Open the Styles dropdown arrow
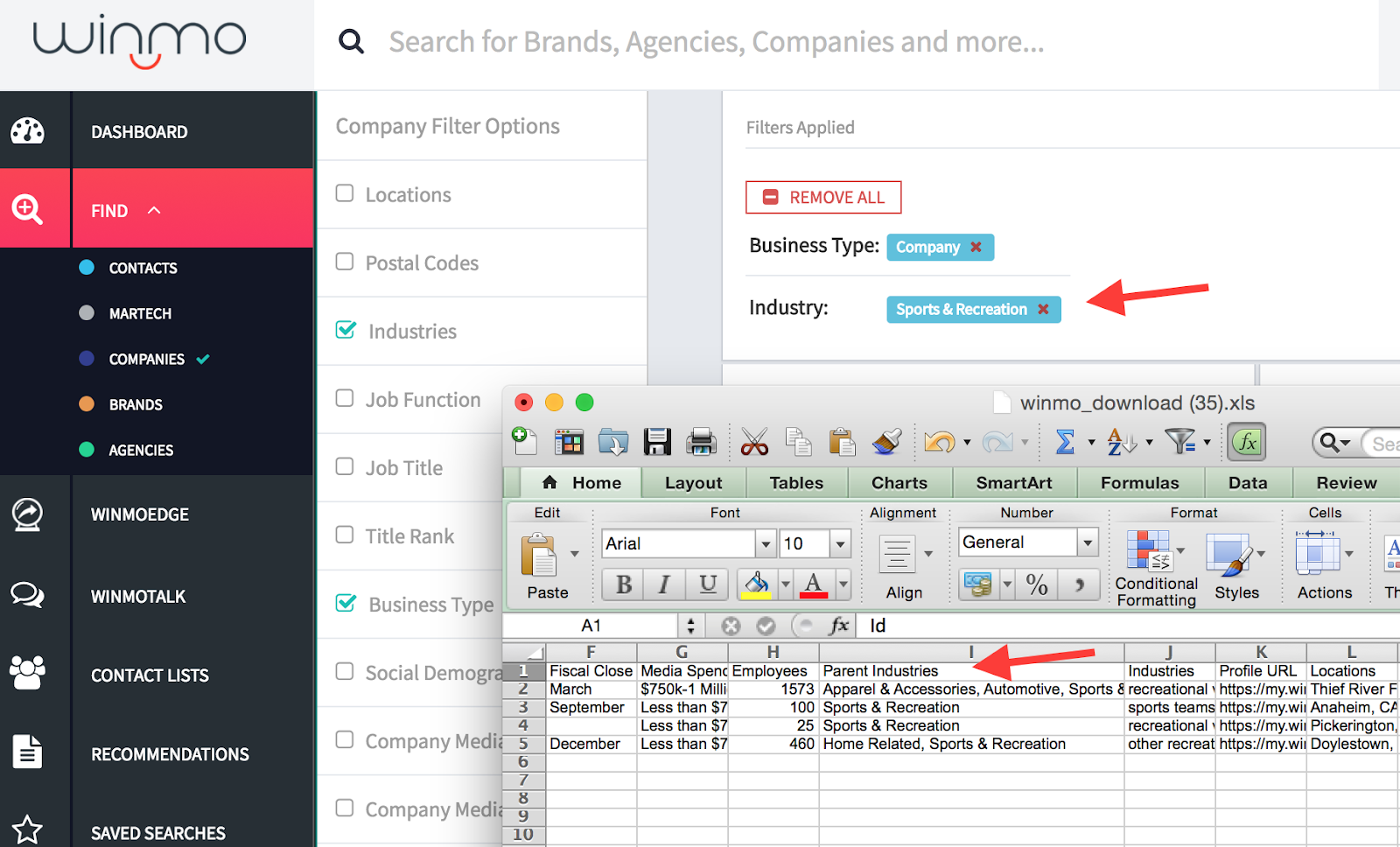The width and height of the screenshot is (1400, 847). (x=1261, y=554)
